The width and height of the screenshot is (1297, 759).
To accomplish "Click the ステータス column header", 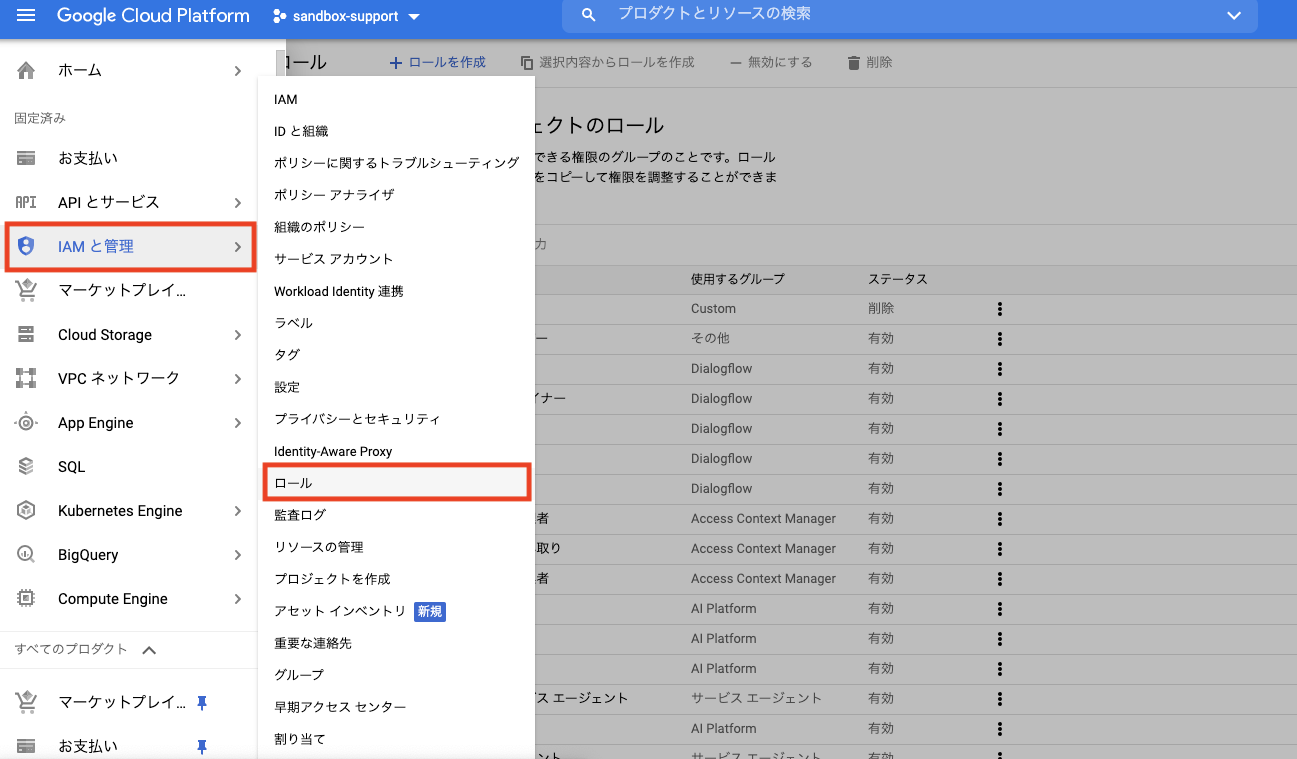I will click(x=898, y=279).
